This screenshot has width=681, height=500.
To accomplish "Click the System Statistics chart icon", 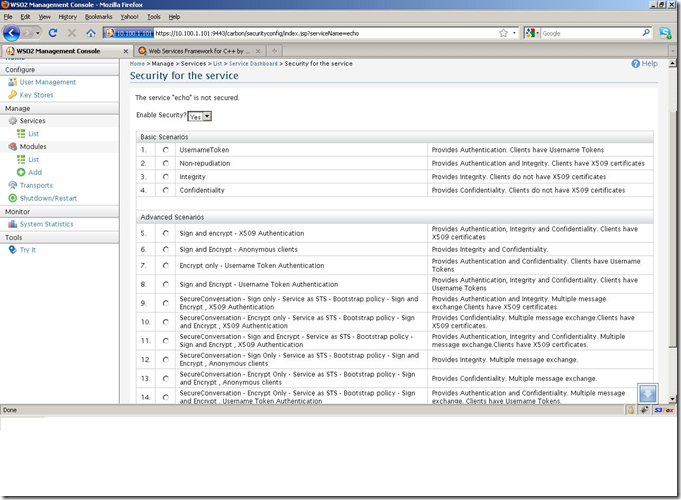I will 13,224.
